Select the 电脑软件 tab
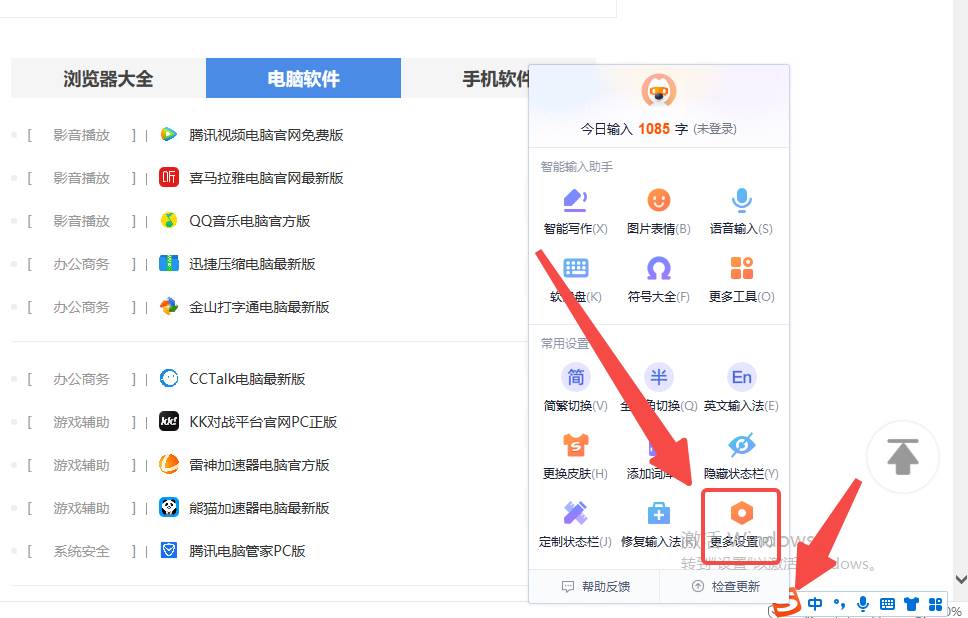 click(x=303, y=78)
